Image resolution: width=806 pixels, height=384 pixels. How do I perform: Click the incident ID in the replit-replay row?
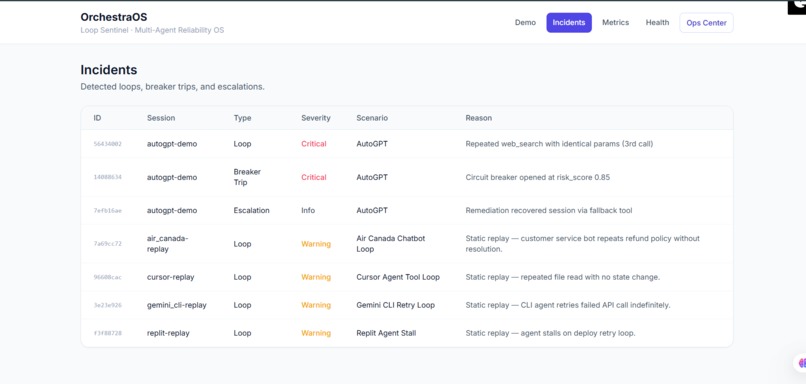click(x=107, y=333)
